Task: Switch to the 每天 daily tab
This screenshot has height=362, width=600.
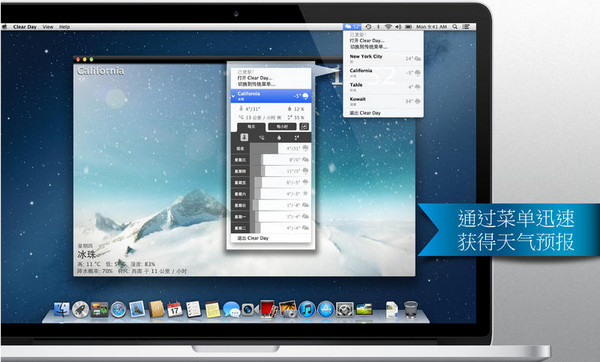Action: point(251,127)
